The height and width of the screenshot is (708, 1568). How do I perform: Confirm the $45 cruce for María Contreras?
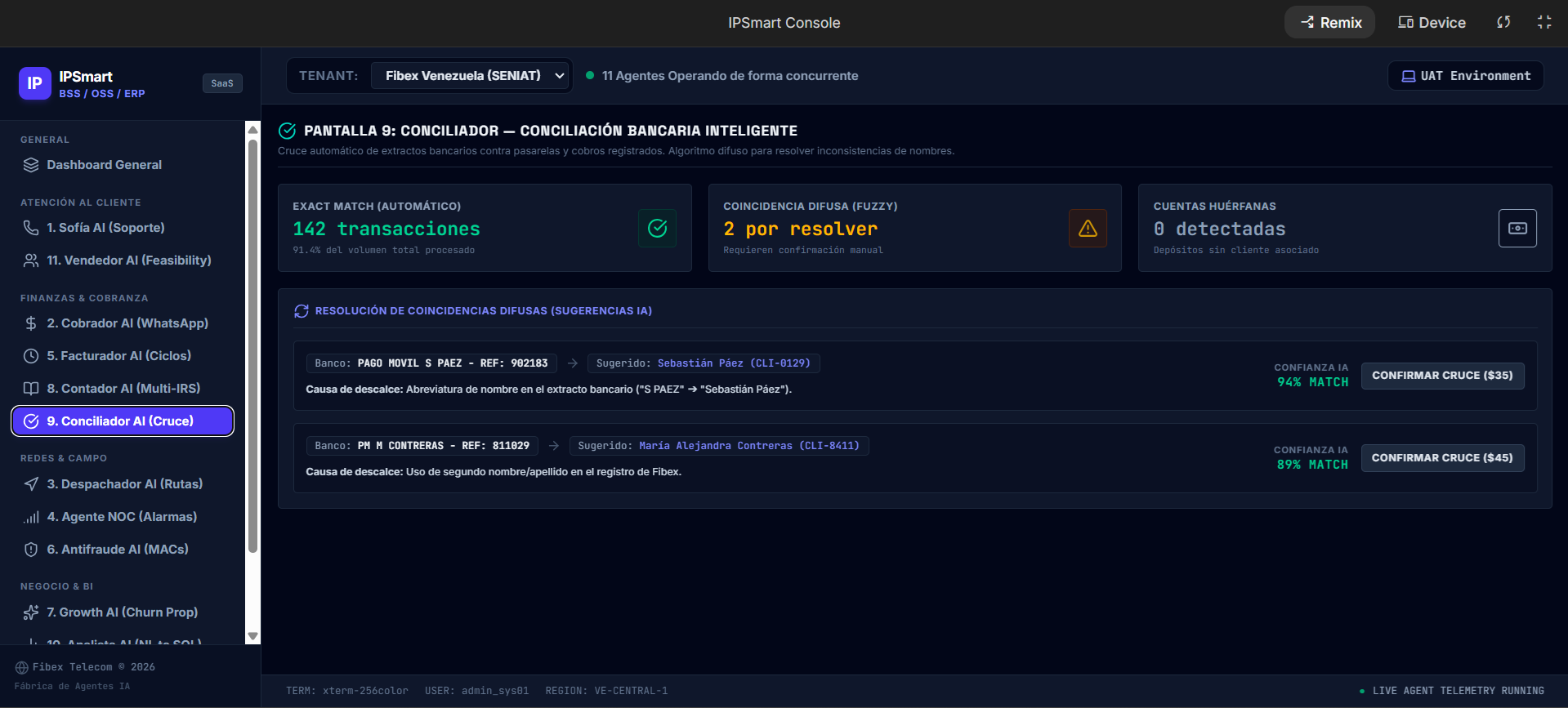(1442, 458)
